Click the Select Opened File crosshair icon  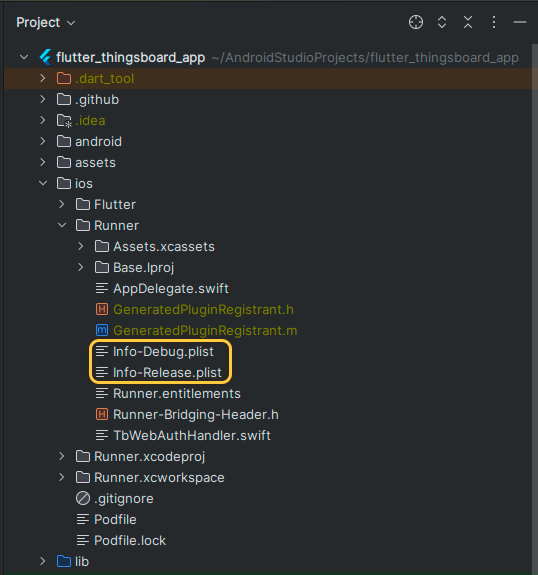pyautogui.click(x=416, y=22)
